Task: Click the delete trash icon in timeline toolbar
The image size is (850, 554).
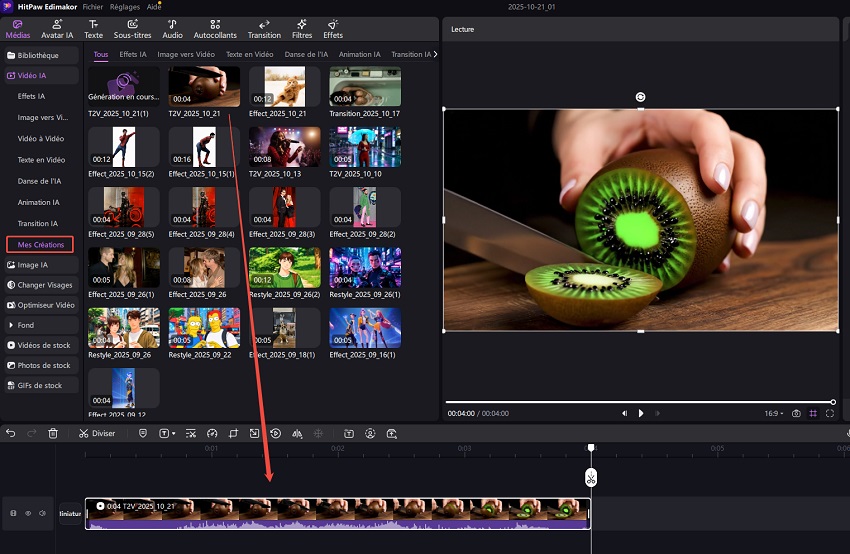Action: [53, 433]
